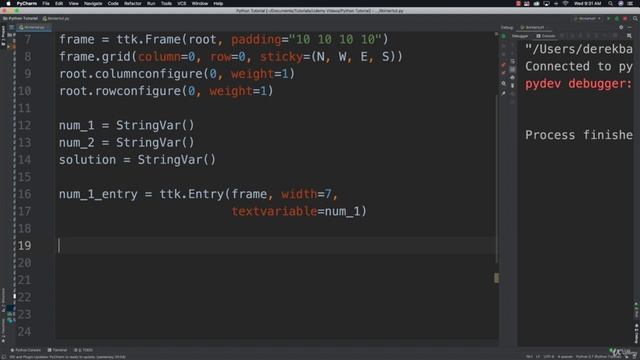Open the Help menu

pos(218,3)
